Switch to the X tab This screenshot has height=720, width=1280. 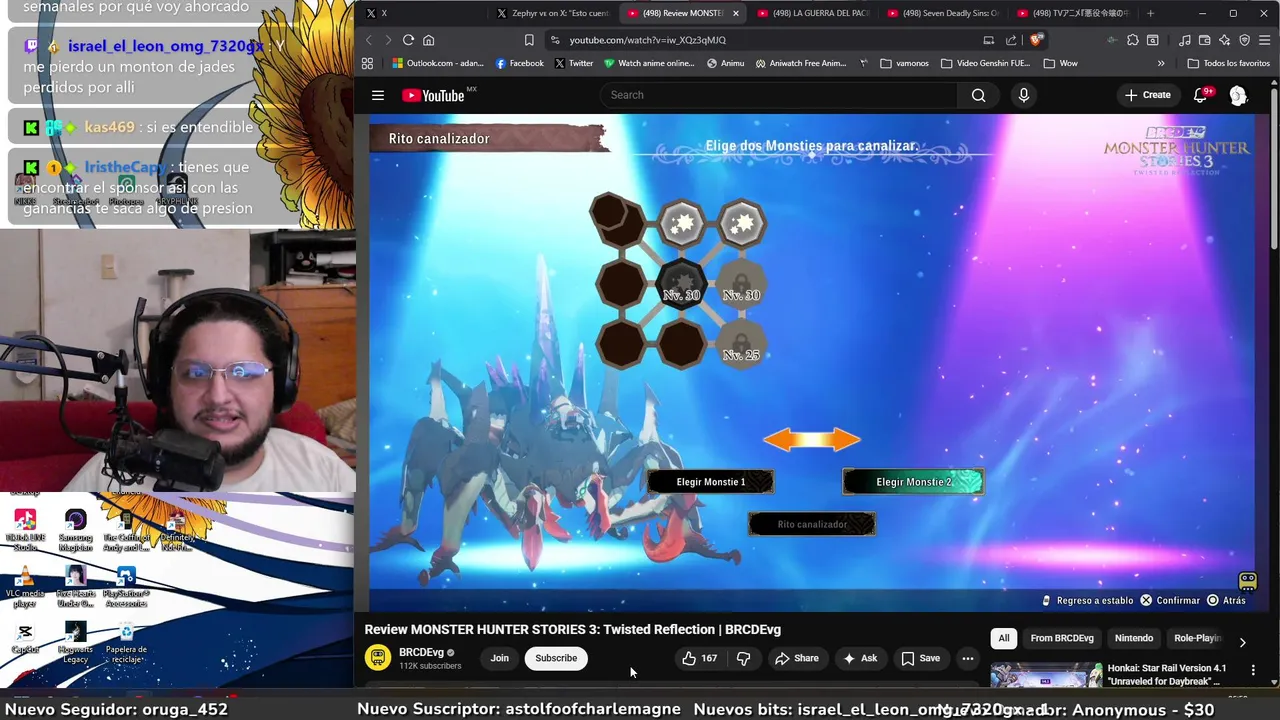(423, 13)
